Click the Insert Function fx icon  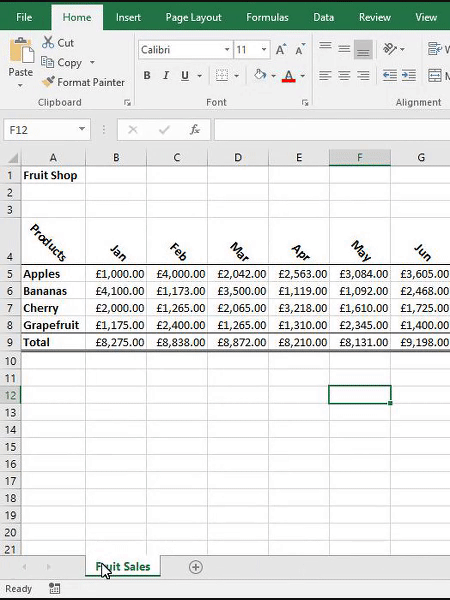[195, 130]
